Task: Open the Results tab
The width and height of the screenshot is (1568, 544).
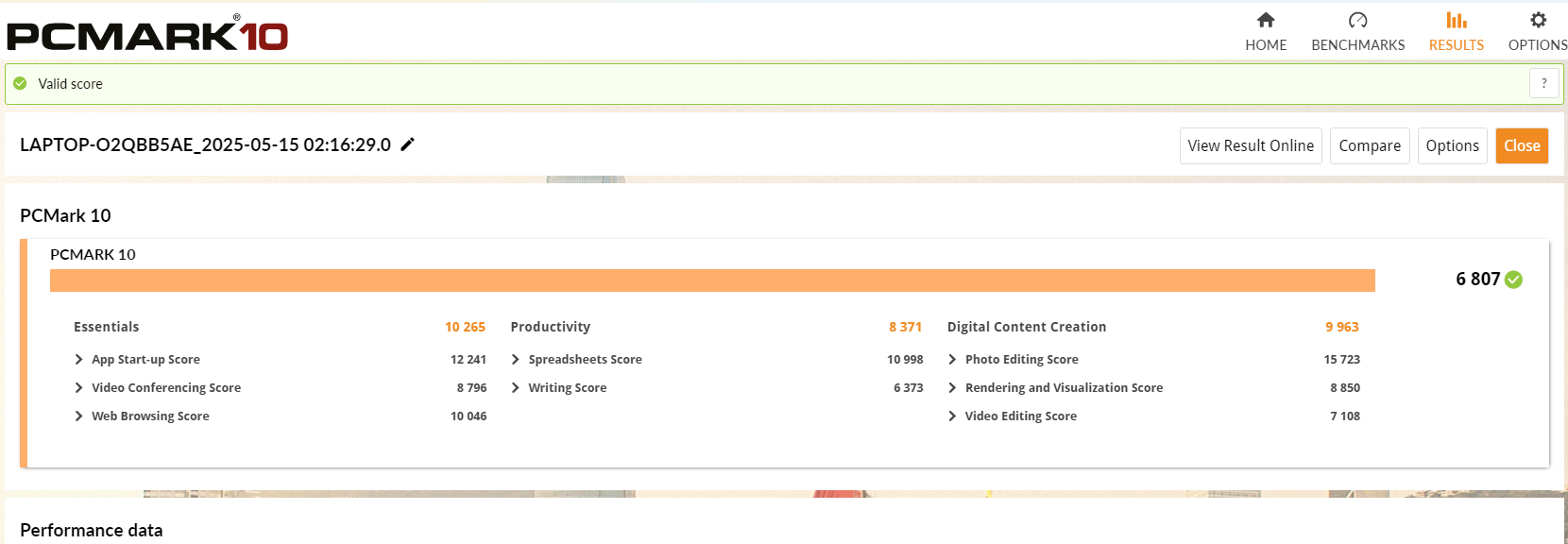Action: pyautogui.click(x=1456, y=32)
